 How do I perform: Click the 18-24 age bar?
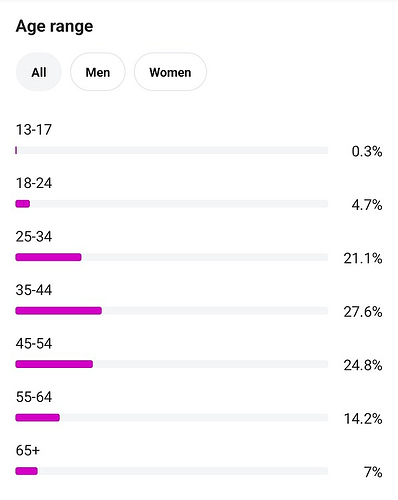pos(172,204)
